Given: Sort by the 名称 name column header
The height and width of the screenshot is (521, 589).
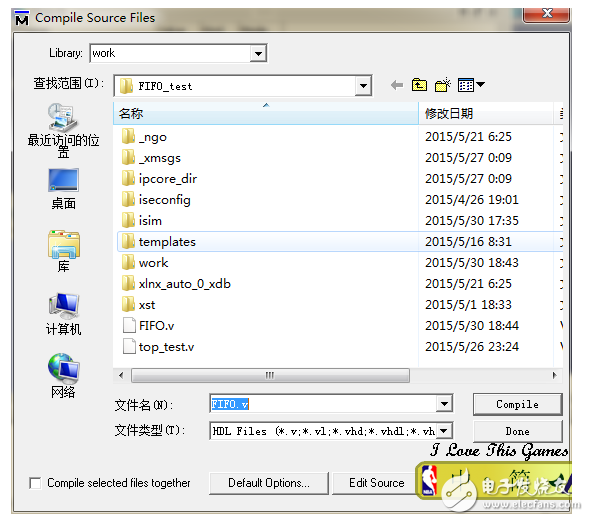Looking at the screenshot, I should coord(266,113).
